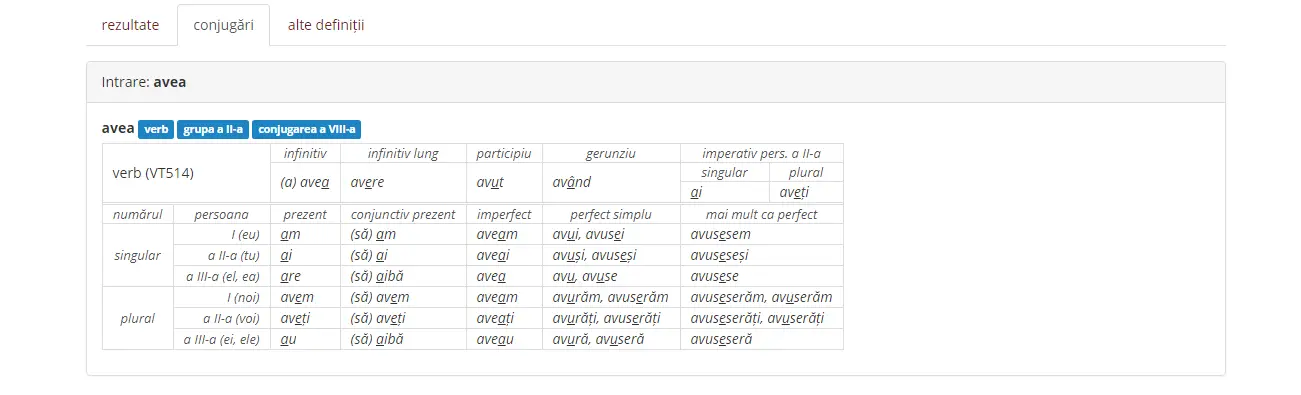Select the cell avuserăm, avuseserăm

tap(761, 297)
